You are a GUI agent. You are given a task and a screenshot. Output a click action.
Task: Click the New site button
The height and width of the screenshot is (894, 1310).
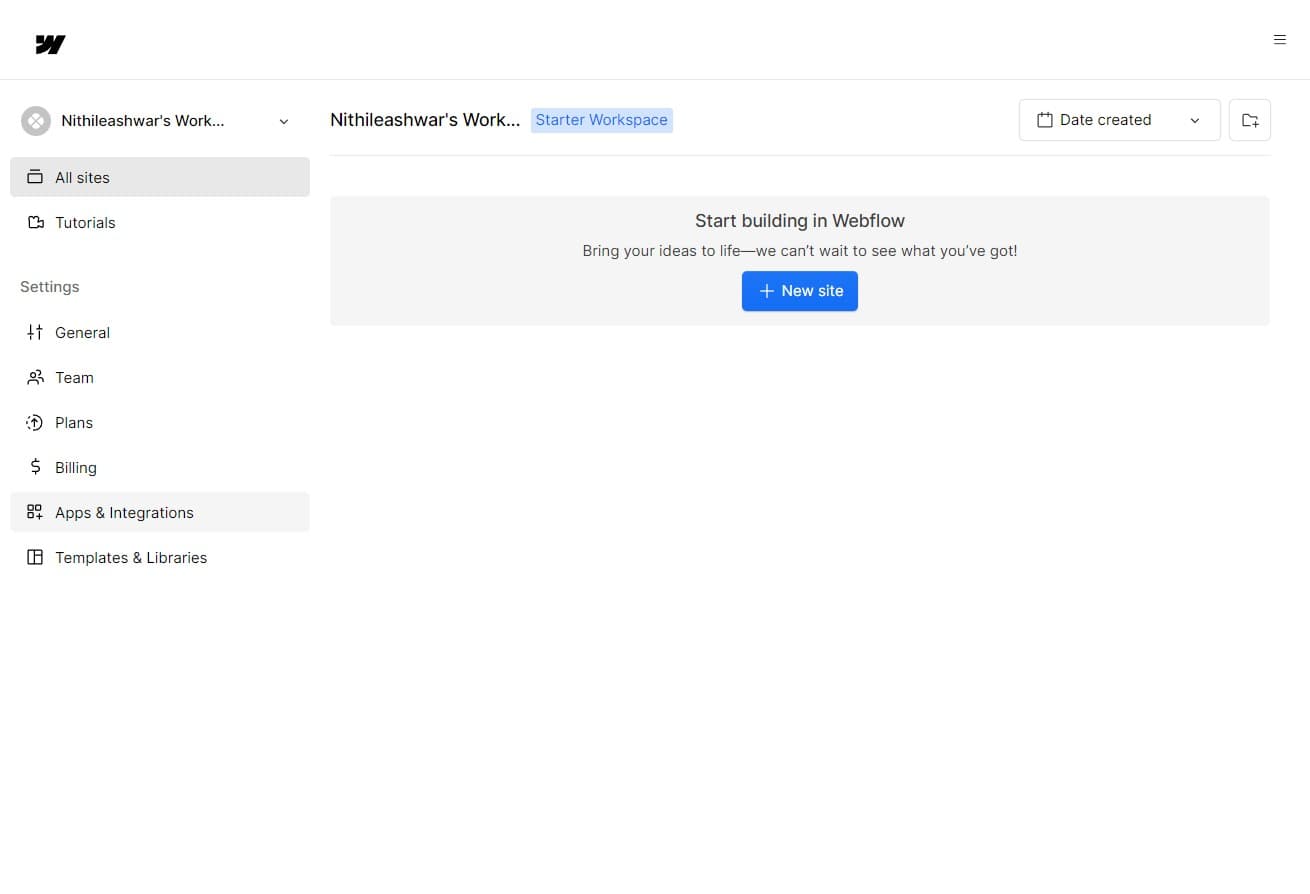point(800,291)
